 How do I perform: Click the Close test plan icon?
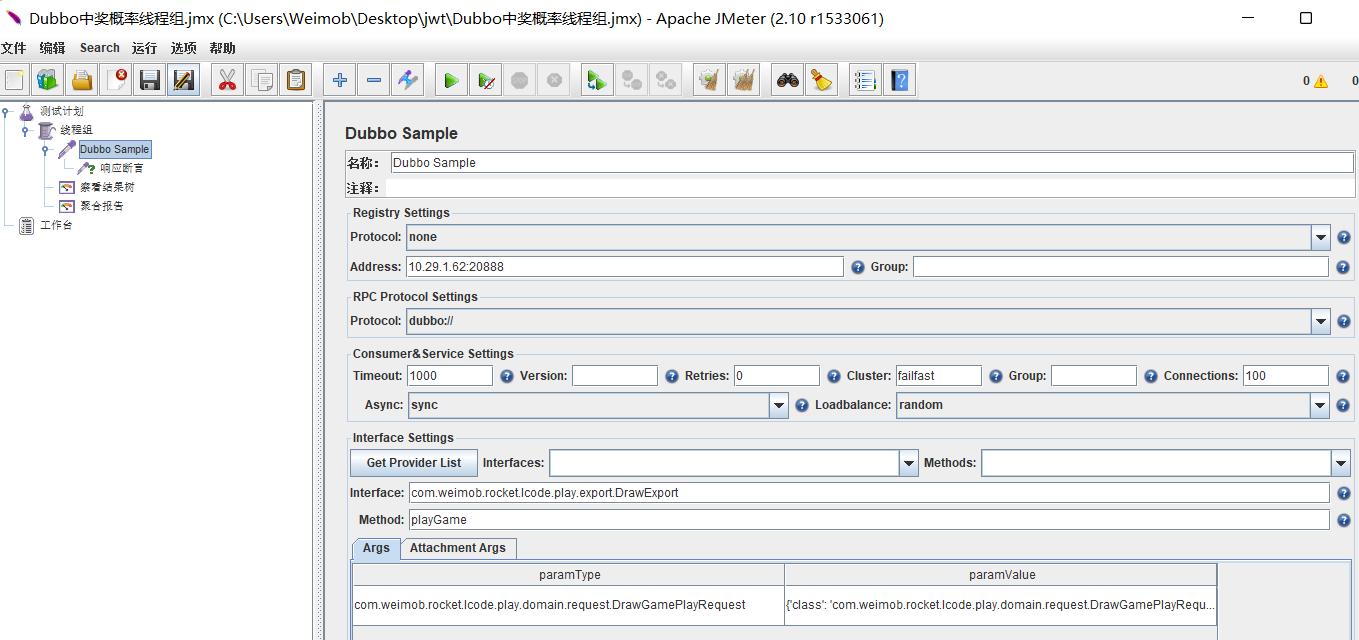[x=116, y=80]
